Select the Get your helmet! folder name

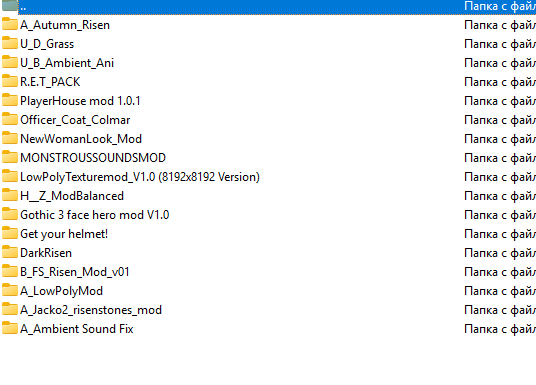[x=64, y=234]
